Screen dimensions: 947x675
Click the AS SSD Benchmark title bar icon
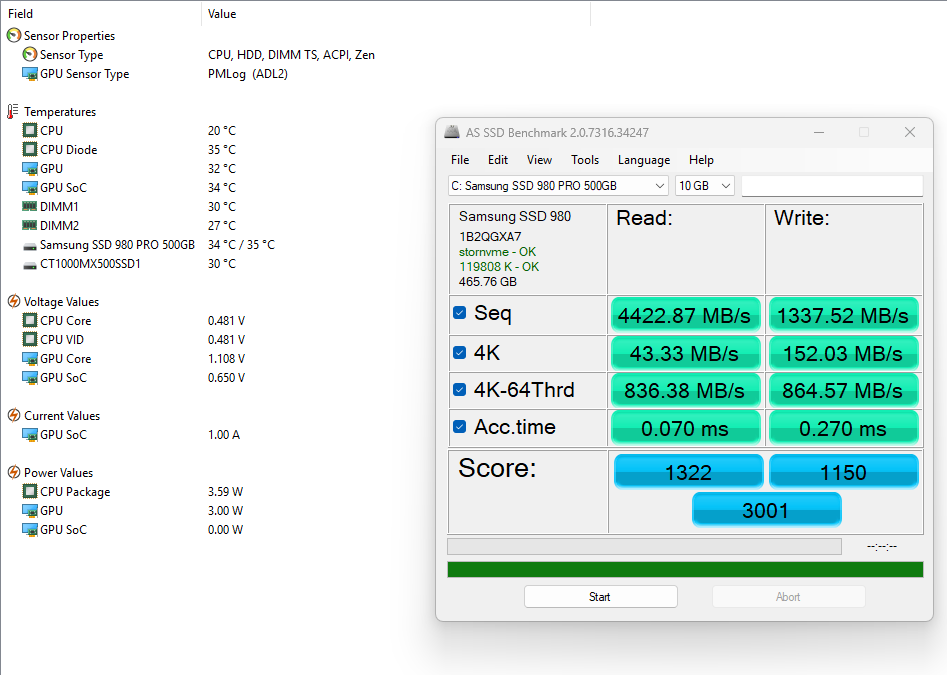[x=452, y=132]
